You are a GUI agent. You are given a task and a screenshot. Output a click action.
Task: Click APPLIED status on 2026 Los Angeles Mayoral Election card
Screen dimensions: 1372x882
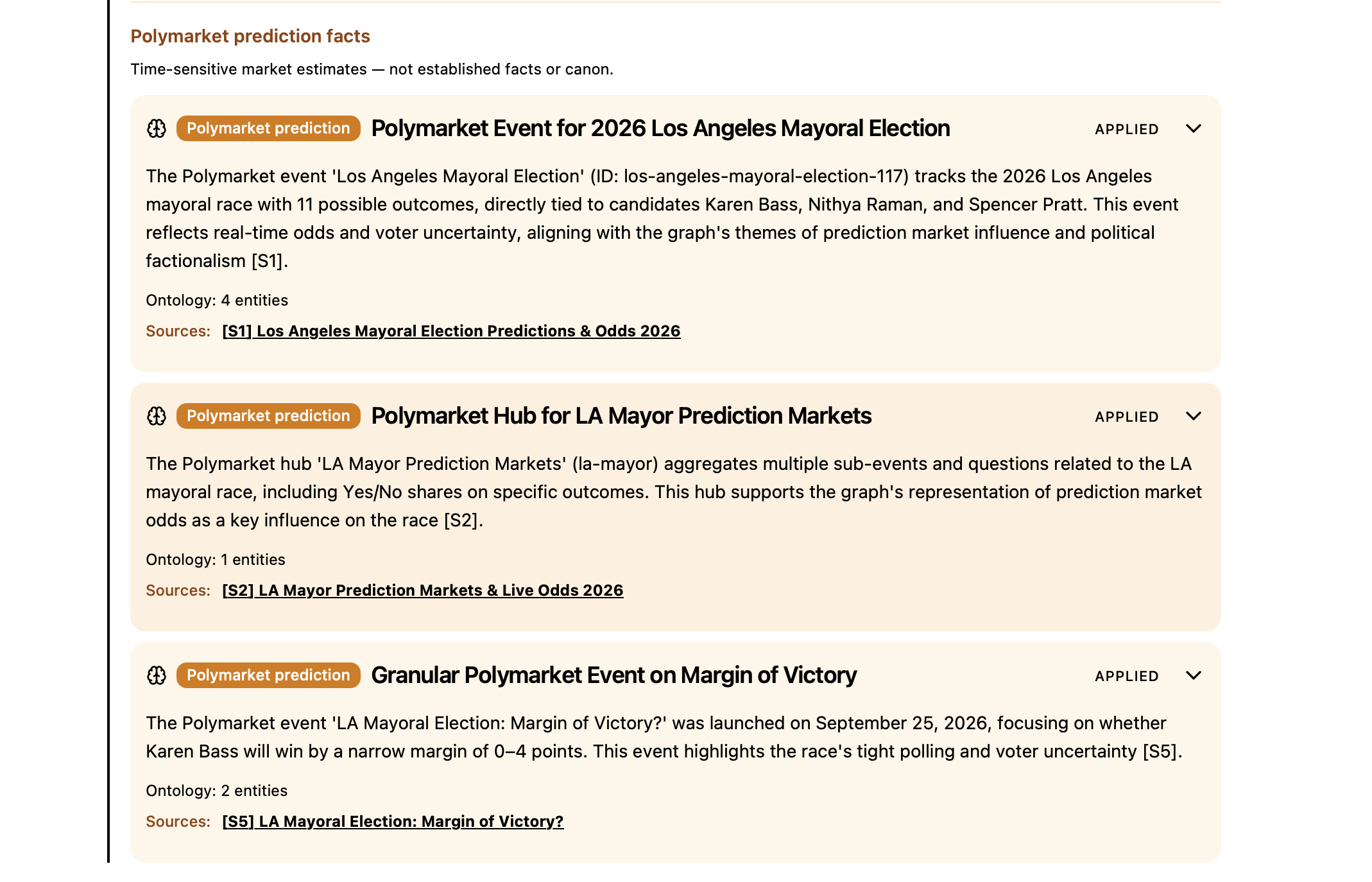pyautogui.click(x=1127, y=129)
